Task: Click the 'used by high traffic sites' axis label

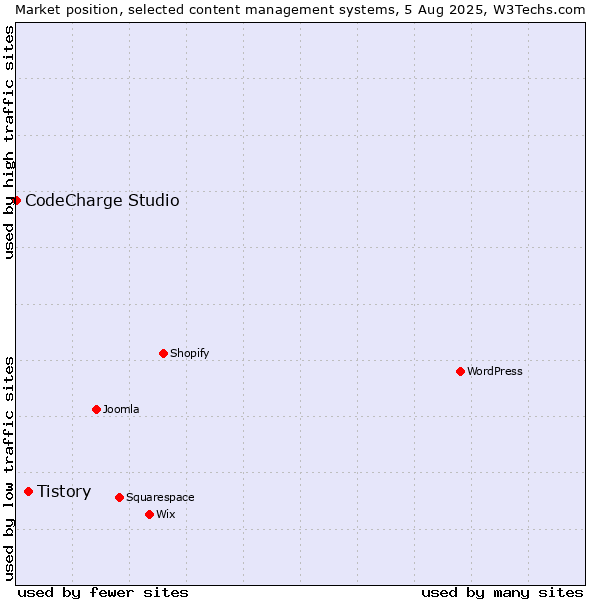Action: pos(8,142)
